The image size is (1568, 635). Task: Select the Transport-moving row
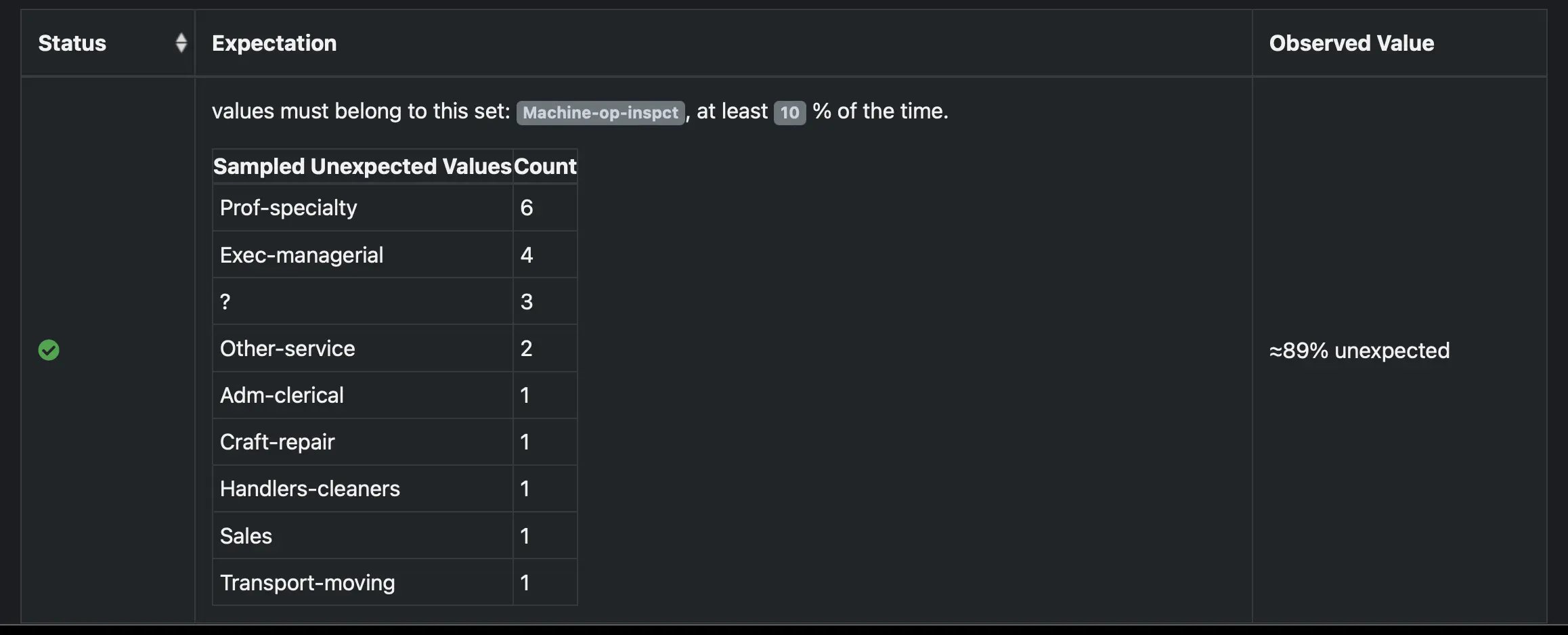[395, 582]
